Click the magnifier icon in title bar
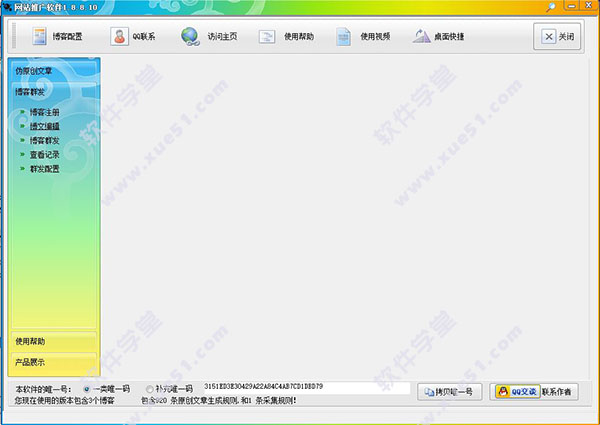Viewport: 600px width, 425px height. click(551, 7)
